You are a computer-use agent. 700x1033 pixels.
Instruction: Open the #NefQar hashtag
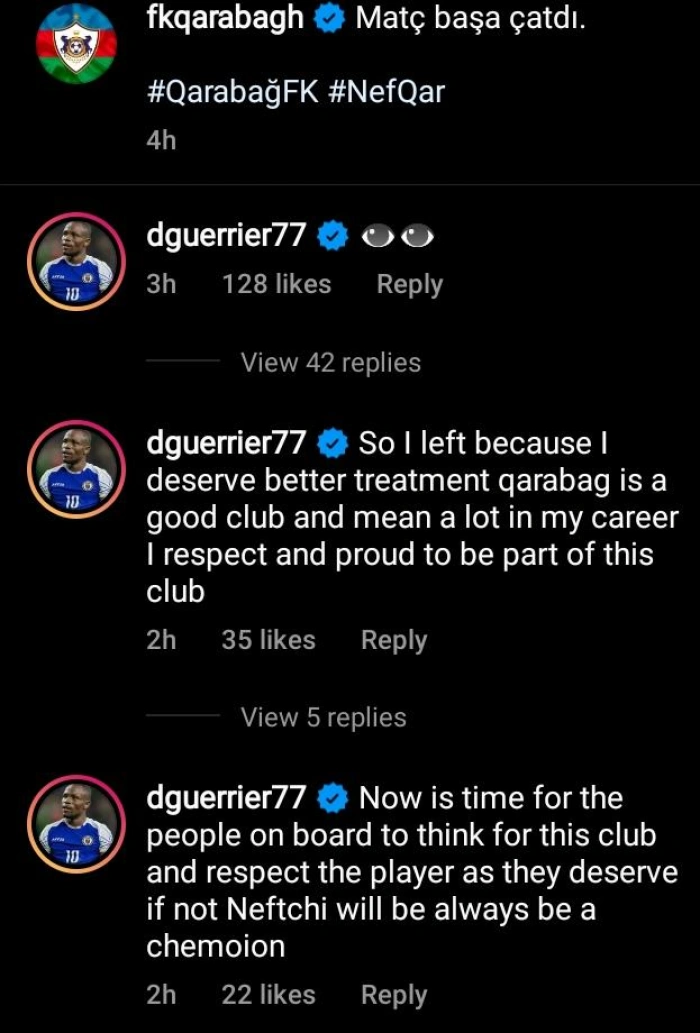coord(383,92)
